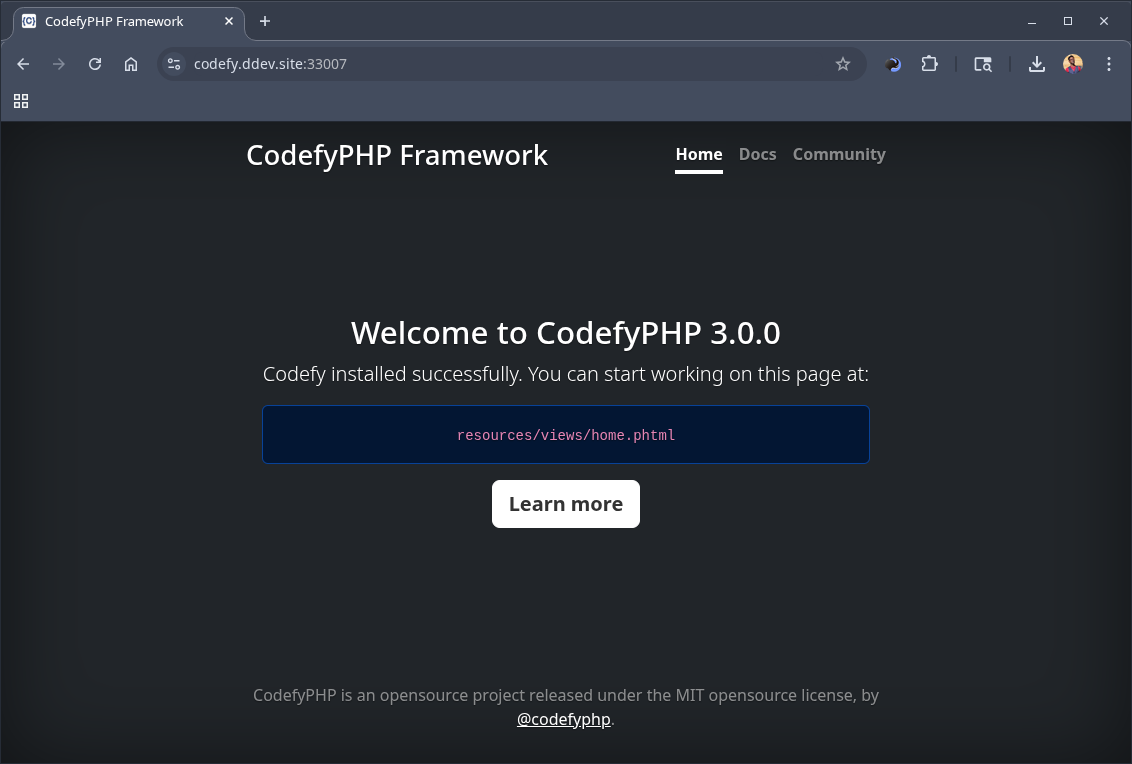Open the Extensions puzzle icon
This screenshot has width=1132, height=764.
coord(929,63)
